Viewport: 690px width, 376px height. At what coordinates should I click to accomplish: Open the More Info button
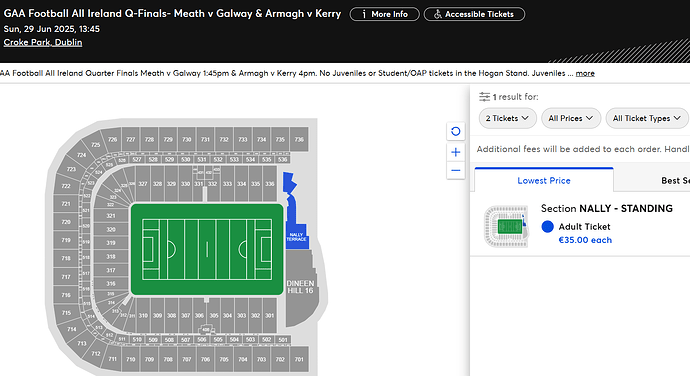(385, 14)
